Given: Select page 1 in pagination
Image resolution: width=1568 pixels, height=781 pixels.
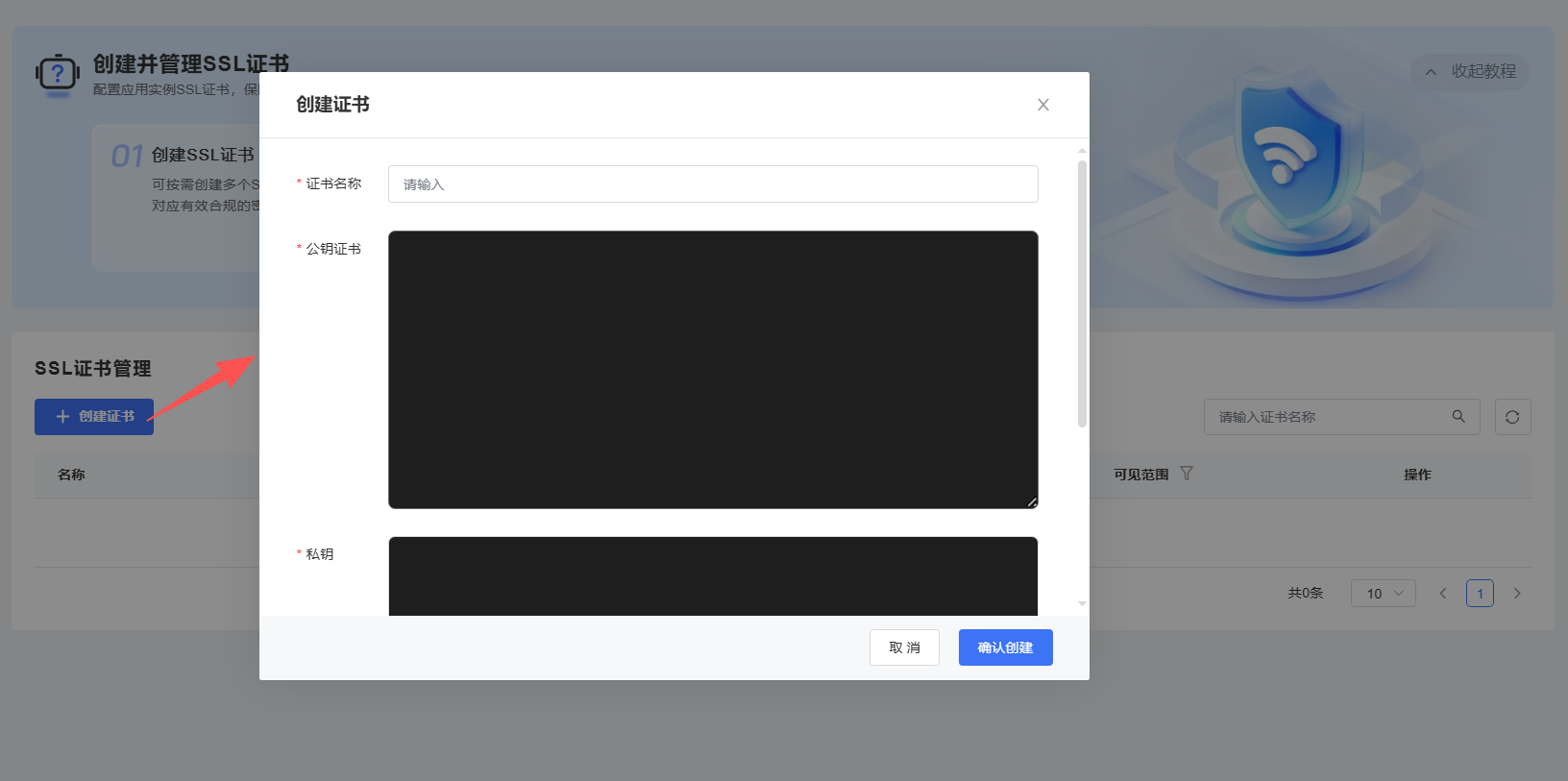Looking at the screenshot, I should [x=1480, y=594].
